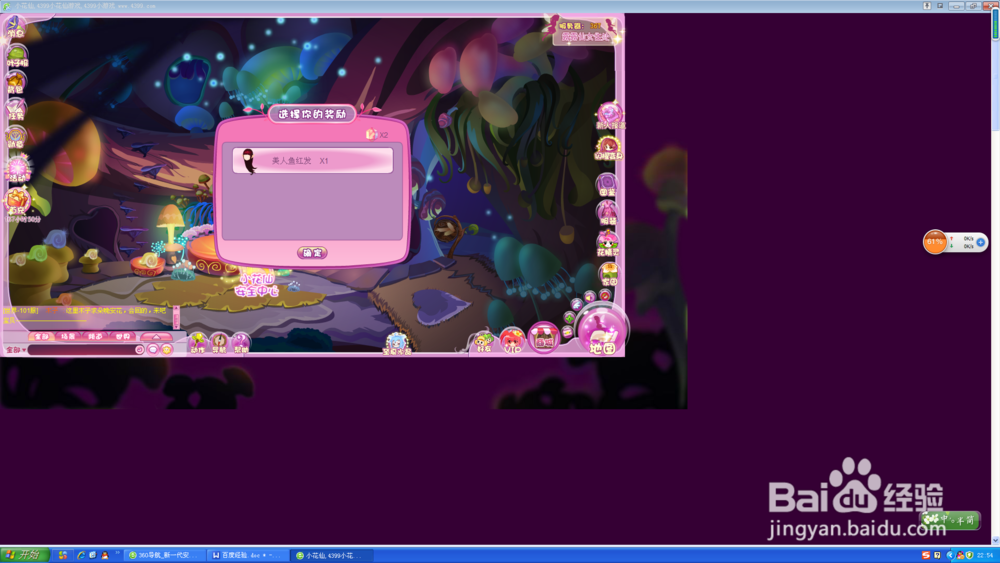Open the 全部 chat channel dropdown
Screen dimensions: 1000x563
[15, 349]
